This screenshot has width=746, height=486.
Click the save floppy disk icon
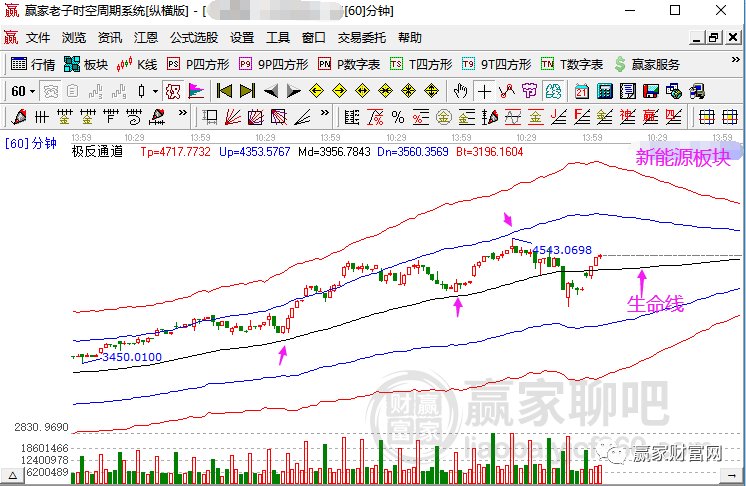coord(650,91)
